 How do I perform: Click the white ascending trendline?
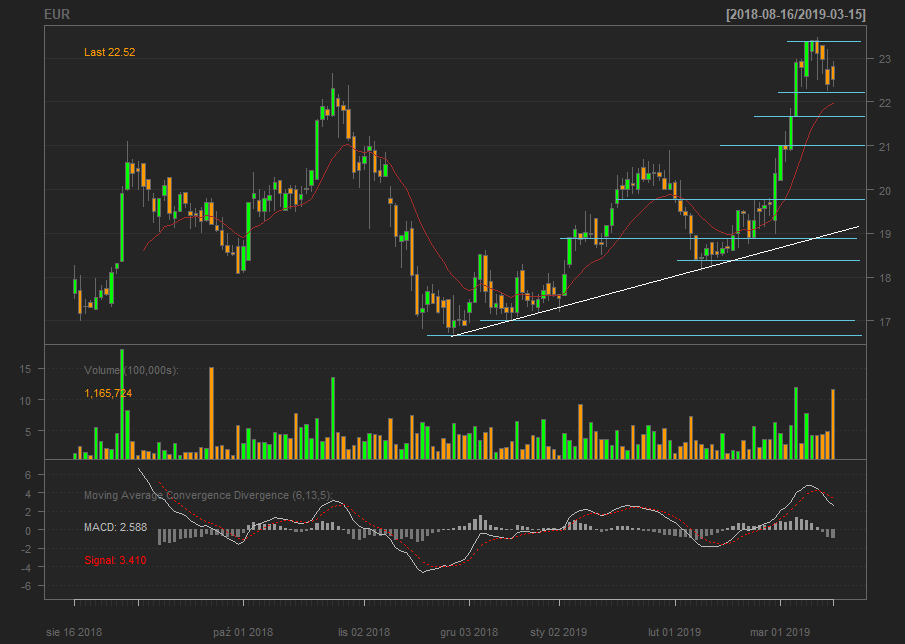click(x=655, y=281)
